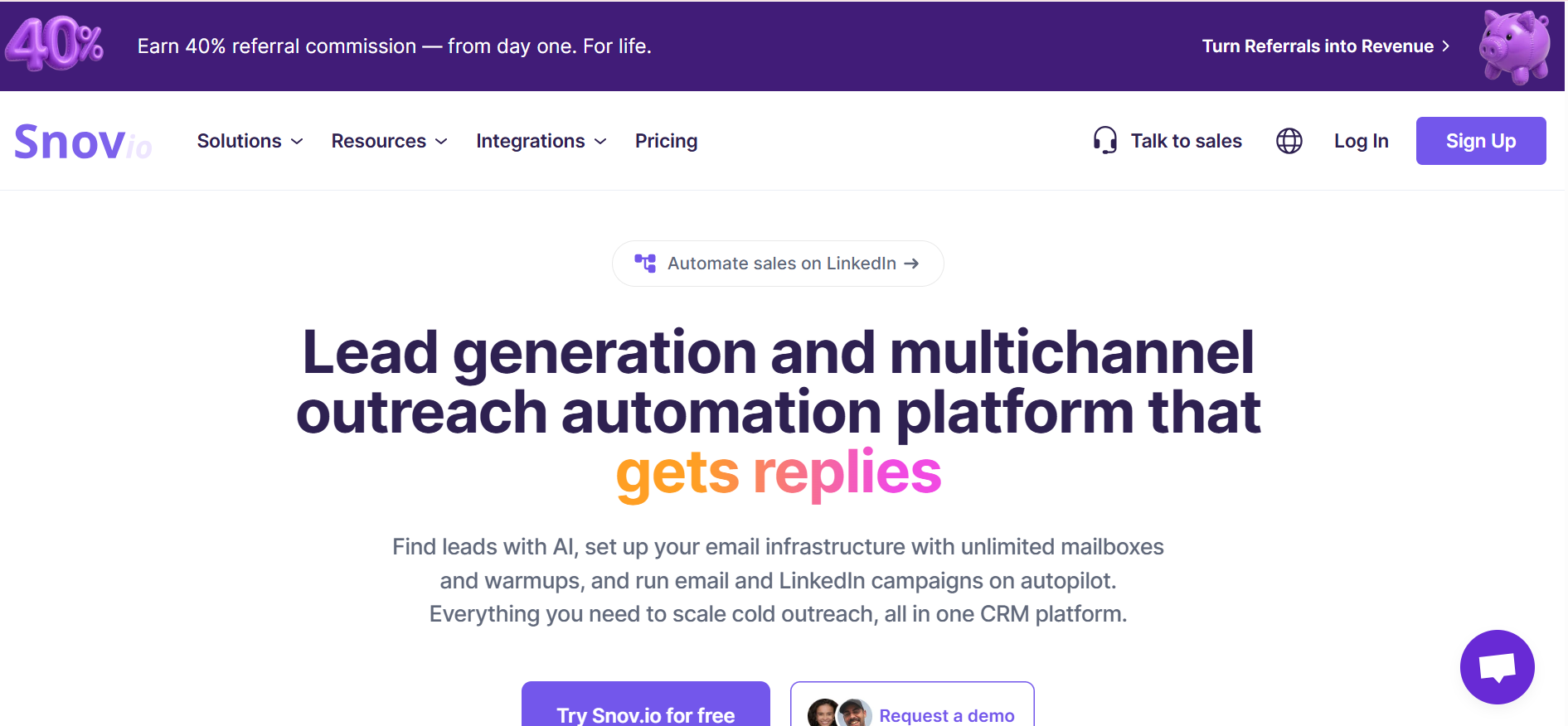Expand the Resources dropdown menu
Image resolution: width=1568 pixels, height=726 pixels.
click(x=389, y=142)
